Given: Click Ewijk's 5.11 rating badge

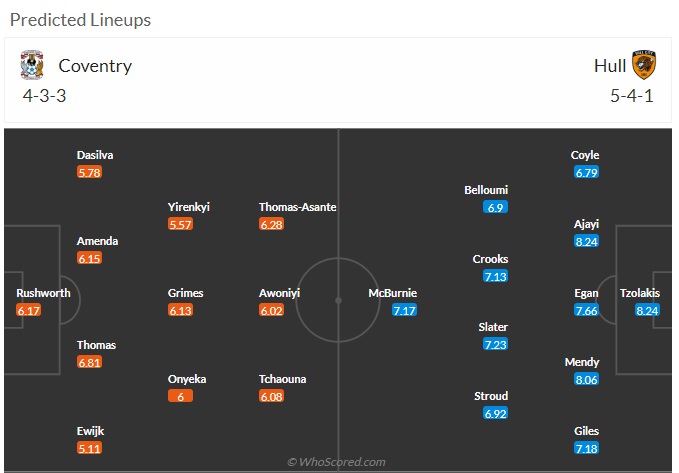Looking at the screenshot, I should (89, 448).
